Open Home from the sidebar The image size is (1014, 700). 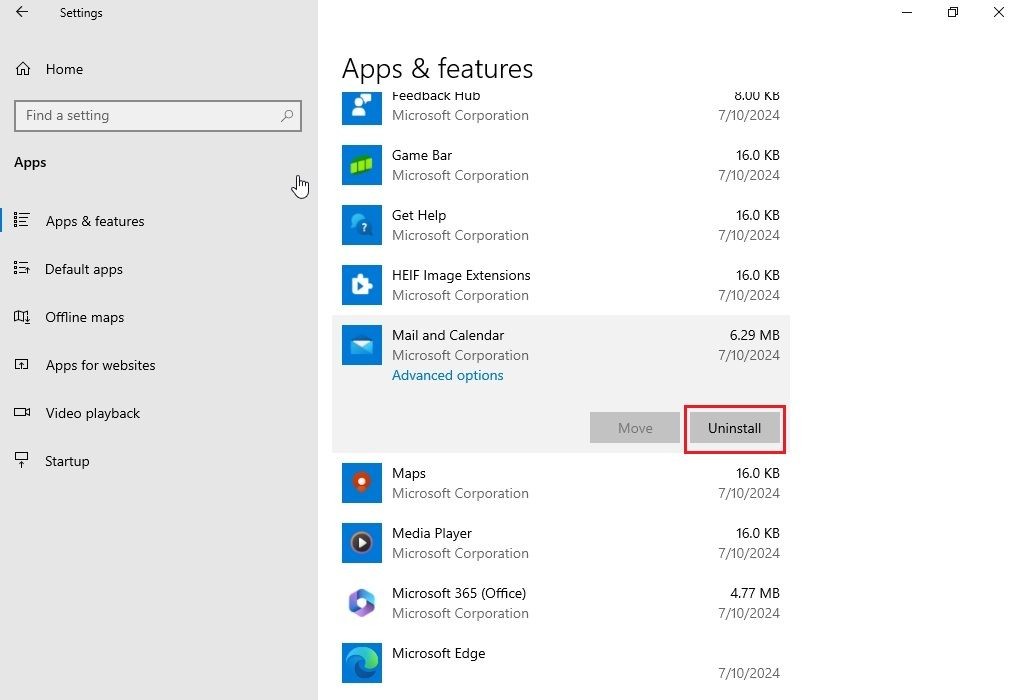64,69
